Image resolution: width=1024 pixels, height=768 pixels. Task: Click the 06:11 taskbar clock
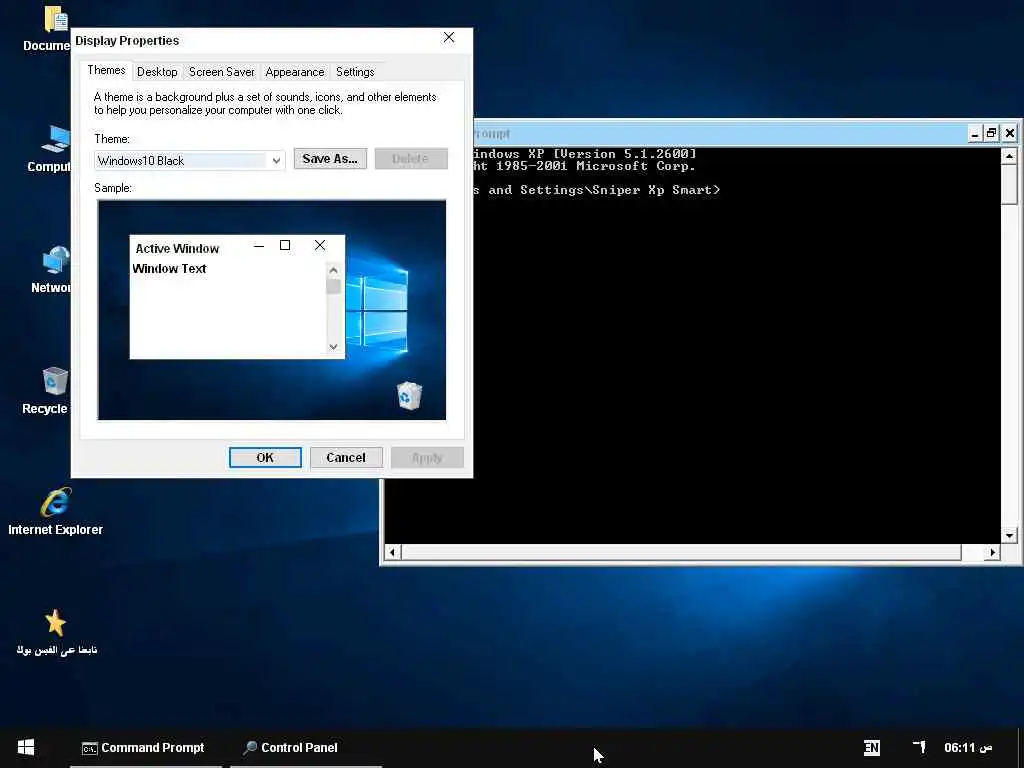point(967,747)
